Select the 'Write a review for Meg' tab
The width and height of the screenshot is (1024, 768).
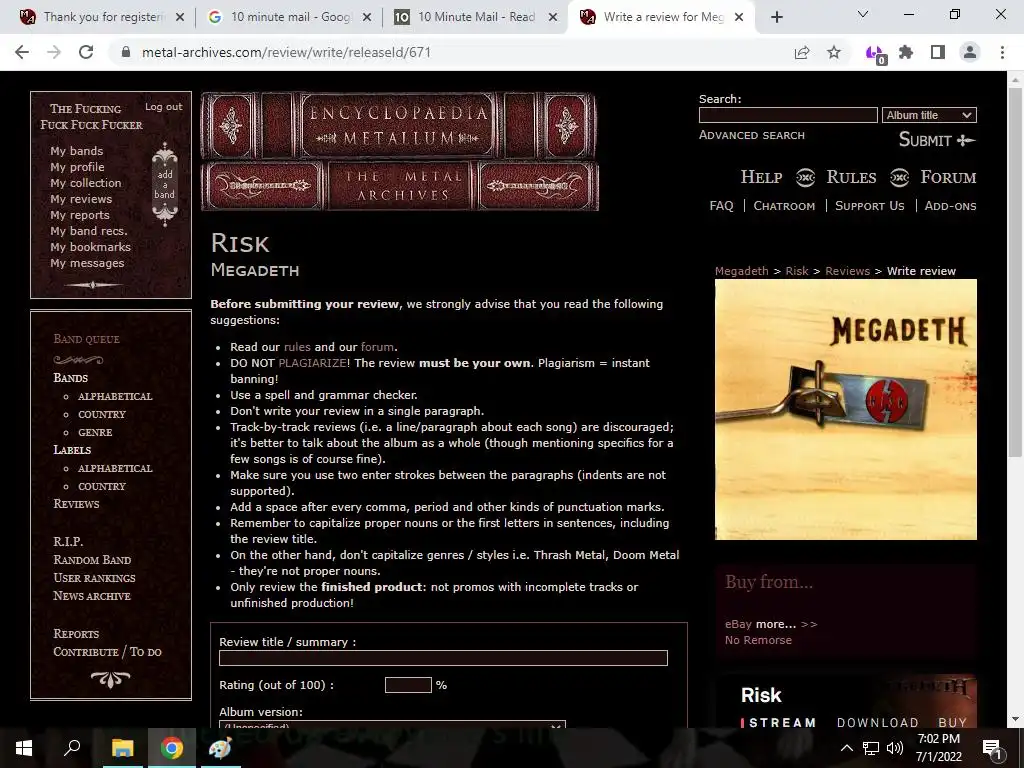pos(660,17)
